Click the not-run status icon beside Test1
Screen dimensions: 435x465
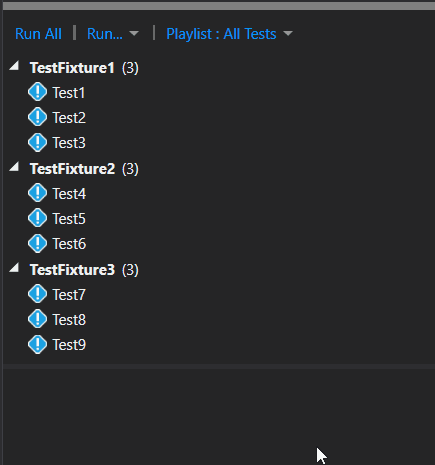37,92
